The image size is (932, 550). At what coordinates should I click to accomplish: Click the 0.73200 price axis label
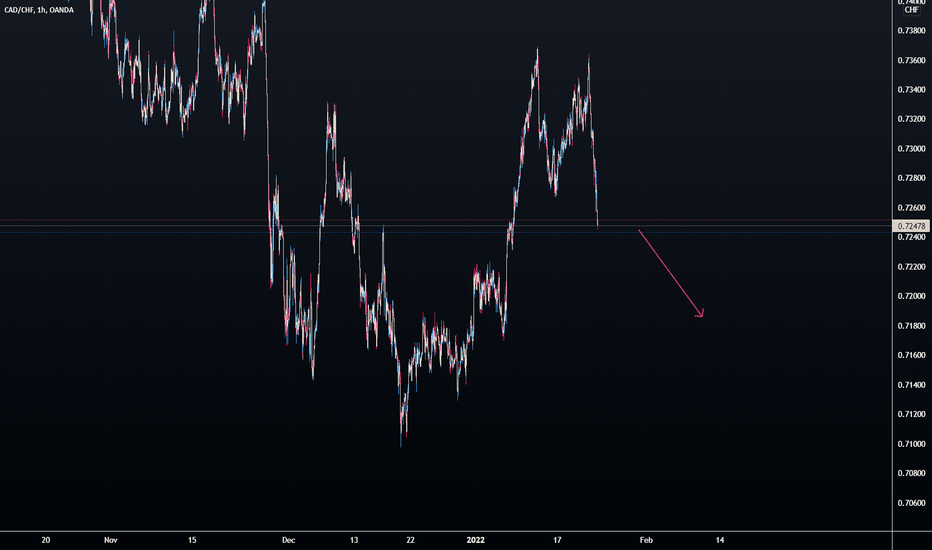point(911,119)
